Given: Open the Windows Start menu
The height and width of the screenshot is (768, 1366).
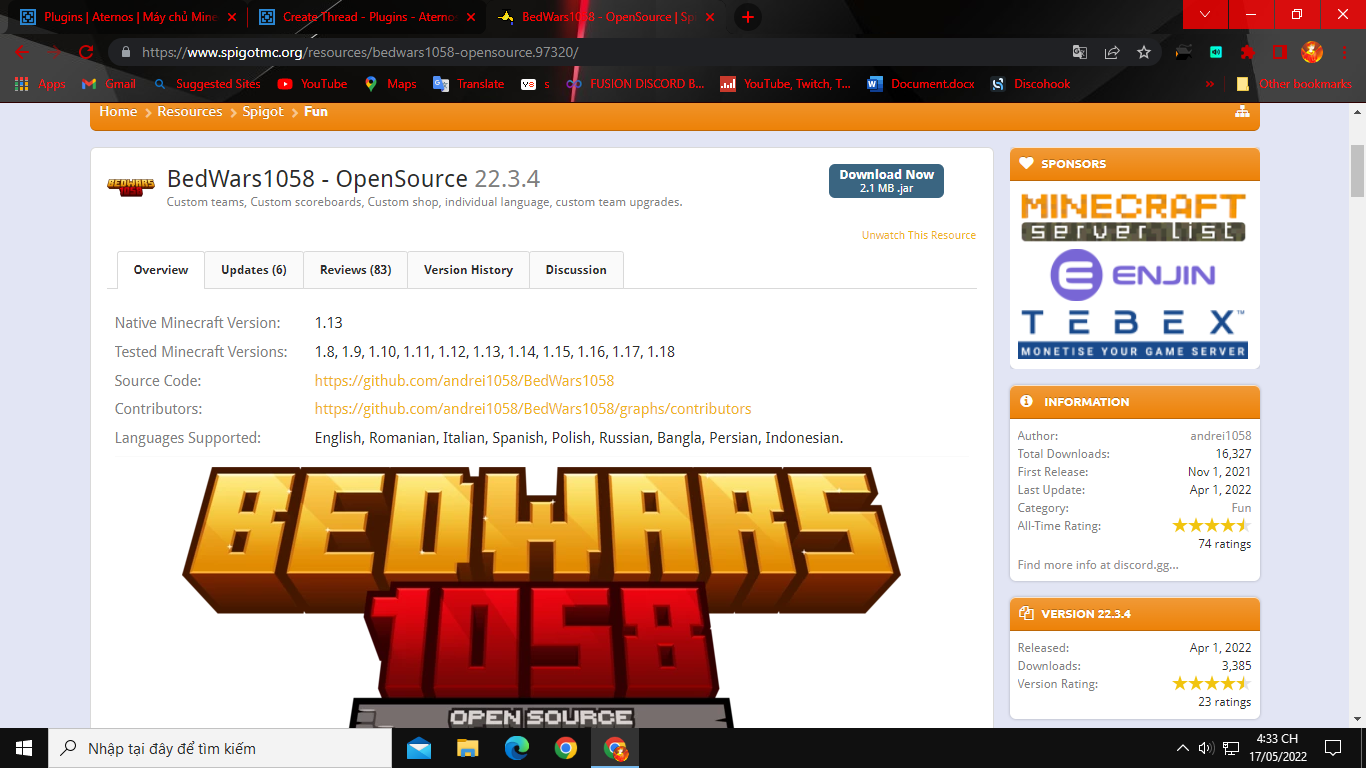Looking at the screenshot, I should (24, 748).
